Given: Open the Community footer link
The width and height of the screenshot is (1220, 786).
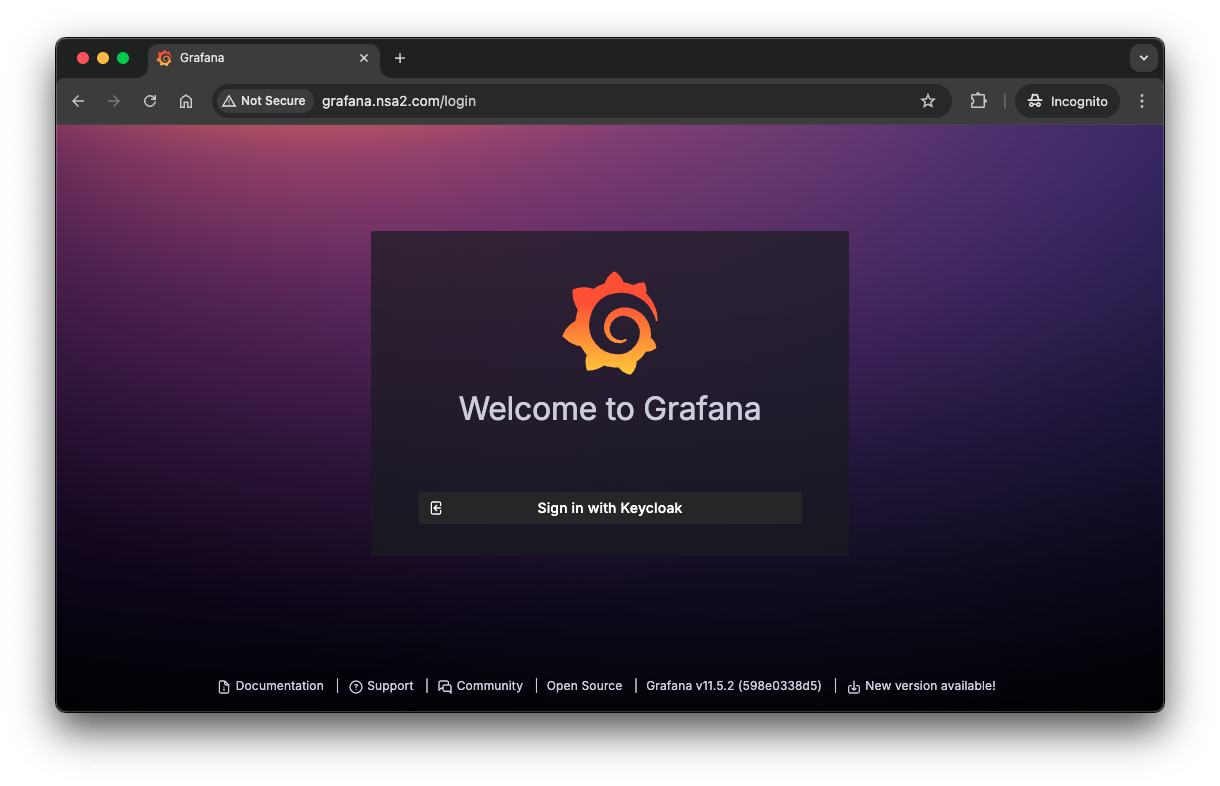Looking at the screenshot, I should pyautogui.click(x=481, y=686).
